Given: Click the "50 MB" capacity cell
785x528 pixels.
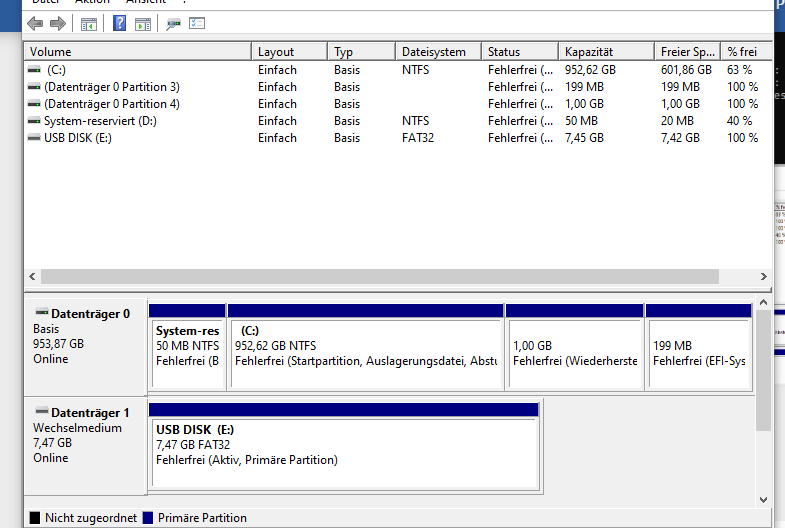Looking at the screenshot, I should [581, 121].
